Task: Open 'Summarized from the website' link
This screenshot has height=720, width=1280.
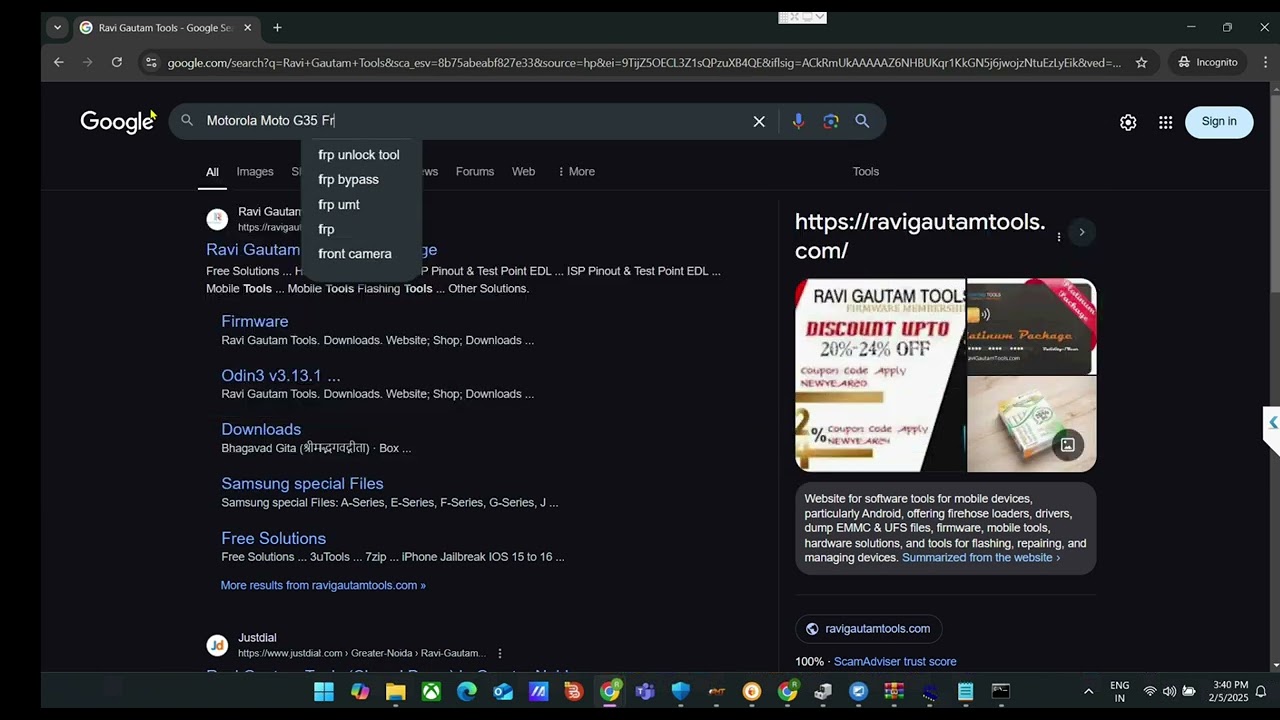Action: coord(981,558)
